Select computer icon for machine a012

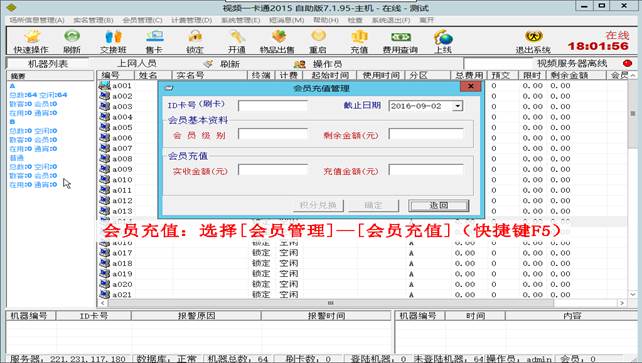104,200
